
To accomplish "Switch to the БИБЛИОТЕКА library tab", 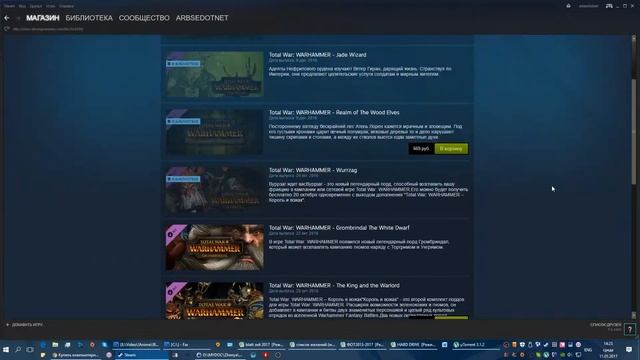I will pyautogui.click(x=89, y=18).
